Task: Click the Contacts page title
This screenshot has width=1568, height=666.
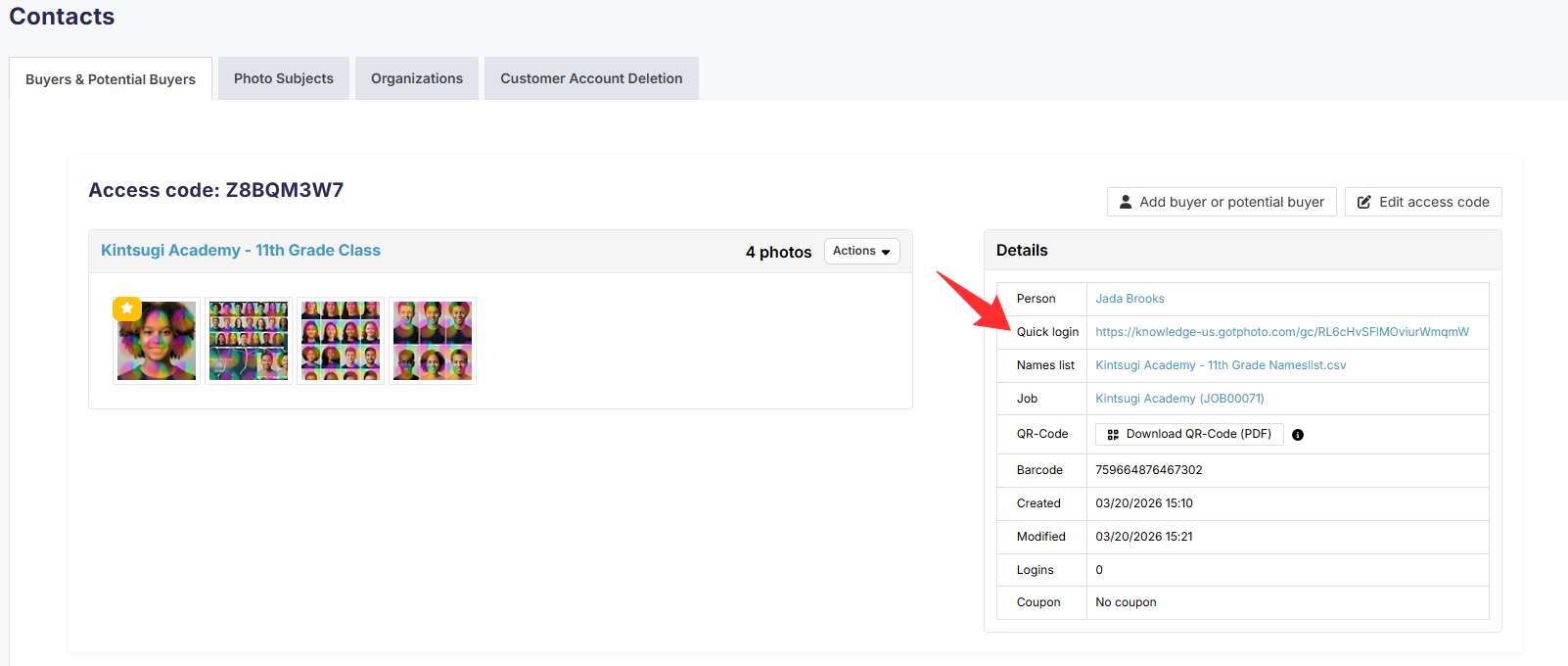Action: pos(62,17)
